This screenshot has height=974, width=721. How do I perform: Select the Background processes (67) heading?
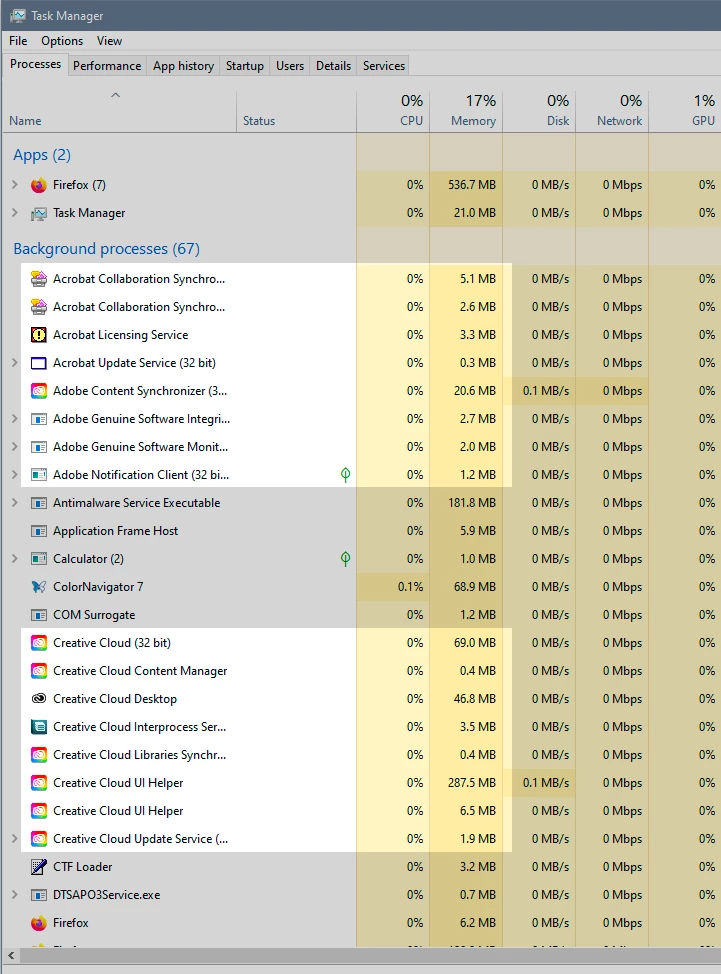click(x=106, y=248)
